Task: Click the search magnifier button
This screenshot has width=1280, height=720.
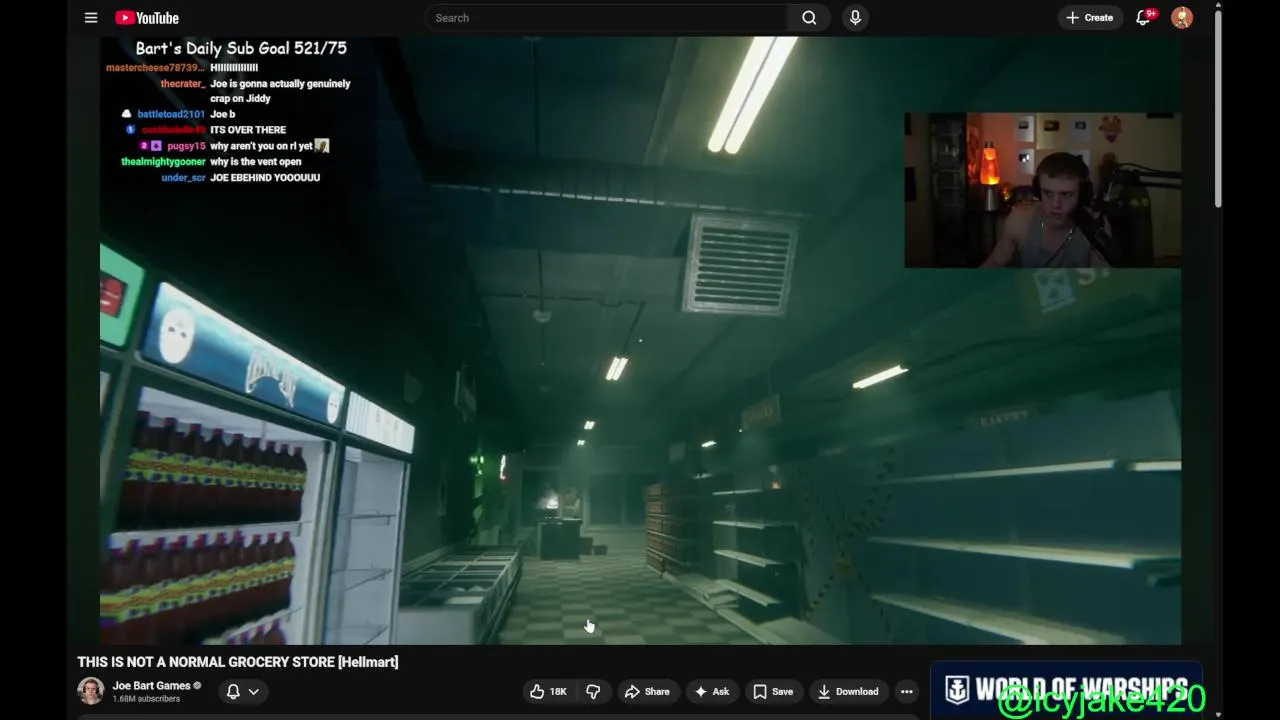Action: [x=809, y=18]
